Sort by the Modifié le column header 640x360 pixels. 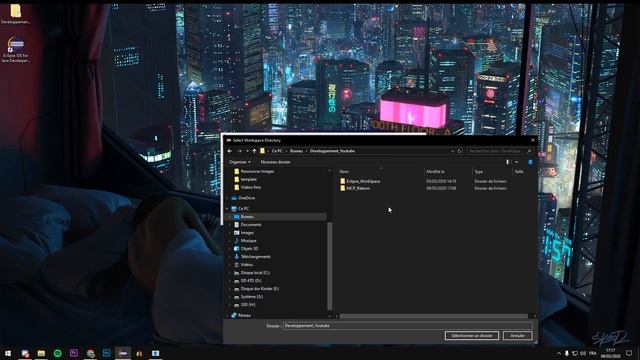(435, 172)
